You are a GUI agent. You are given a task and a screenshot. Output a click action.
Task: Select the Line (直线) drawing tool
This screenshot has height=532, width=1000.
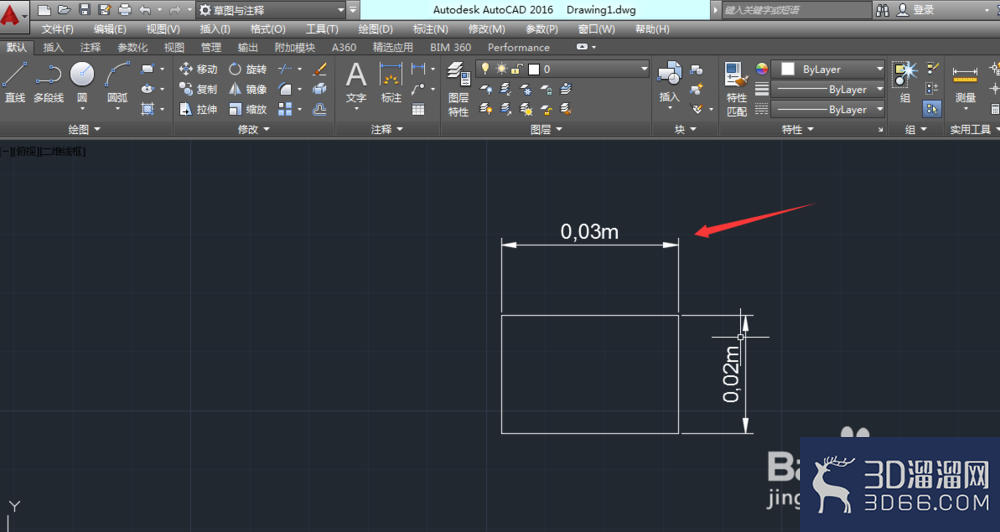(15, 82)
